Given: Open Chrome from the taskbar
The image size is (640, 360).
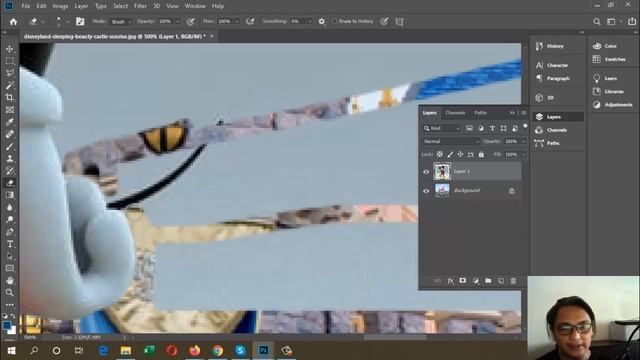Looking at the screenshot, I should click(218, 350).
